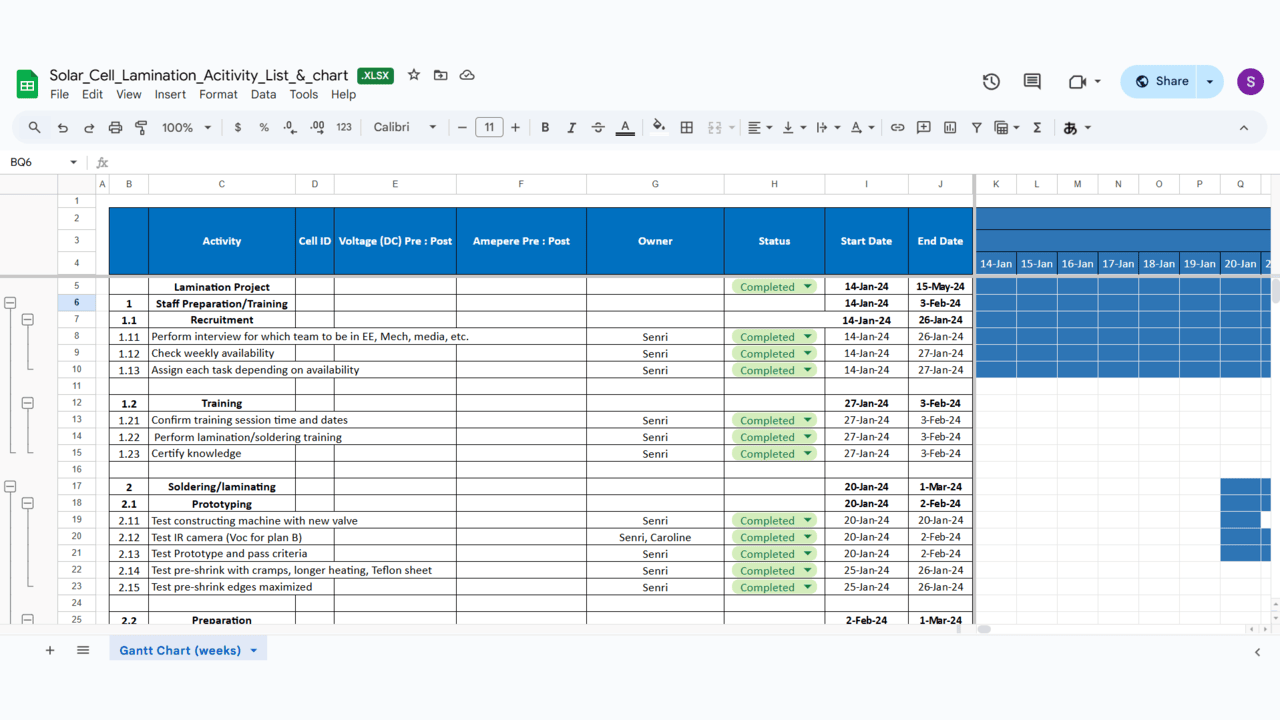The height and width of the screenshot is (720, 1280).
Task: Click the print icon in toolbar
Action: tap(115, 128)
